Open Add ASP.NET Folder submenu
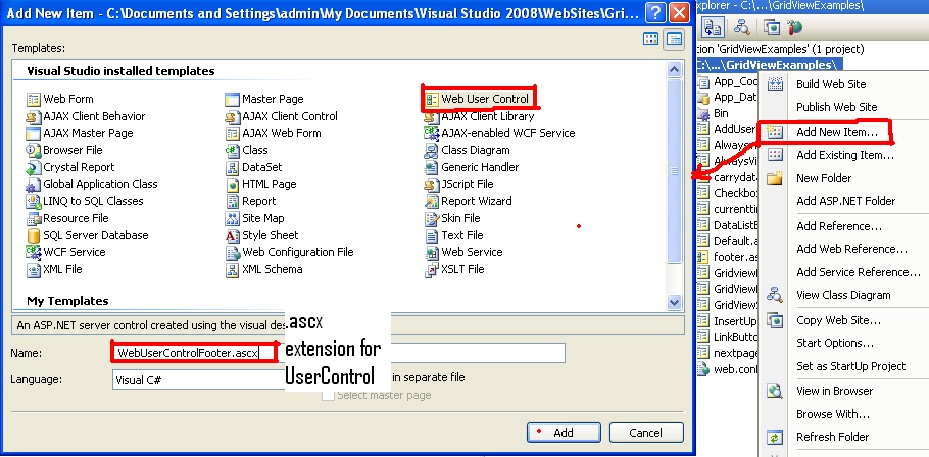 (845, 201)
